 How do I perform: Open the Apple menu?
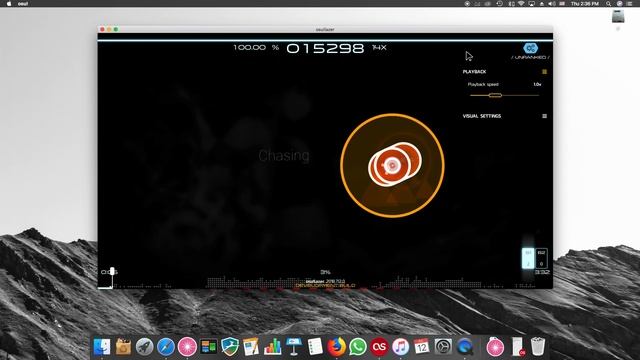click(9, 3)
